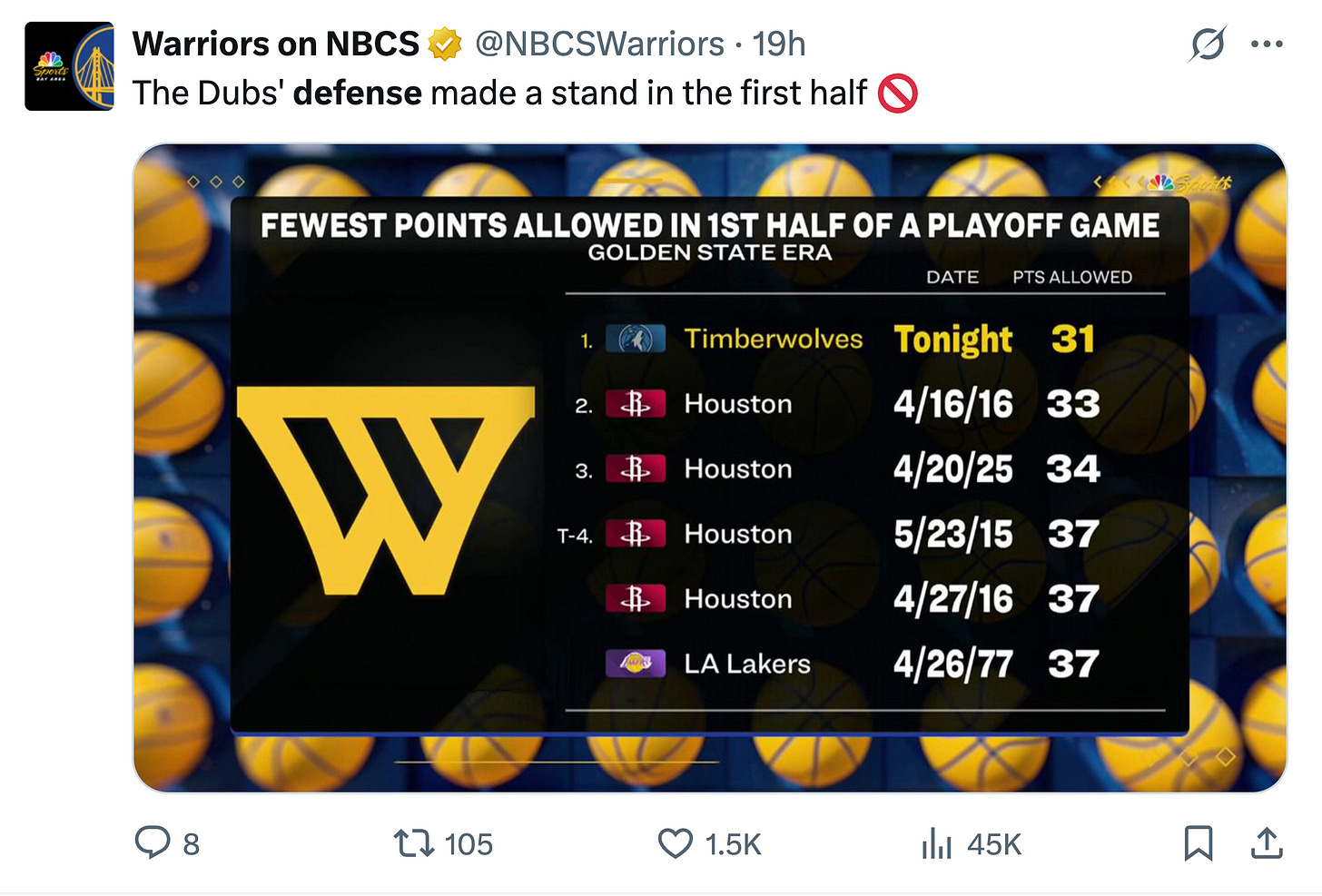This screenshot has width=1322, height=896.
Task: Open the Warriors on NBCS profile avatar
Action: 69,67
